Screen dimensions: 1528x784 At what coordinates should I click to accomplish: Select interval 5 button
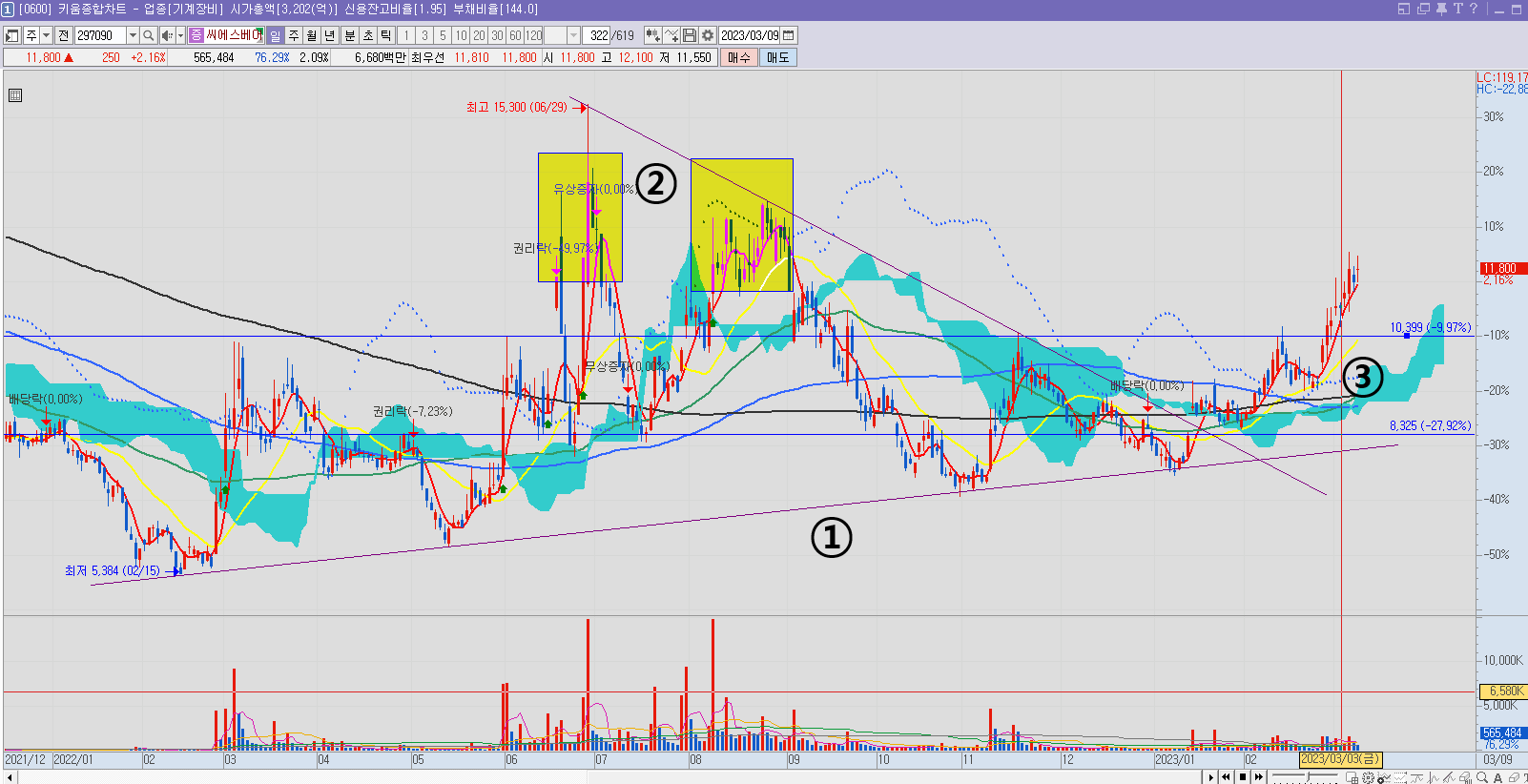pyautogui.click(x=443, y=35)
